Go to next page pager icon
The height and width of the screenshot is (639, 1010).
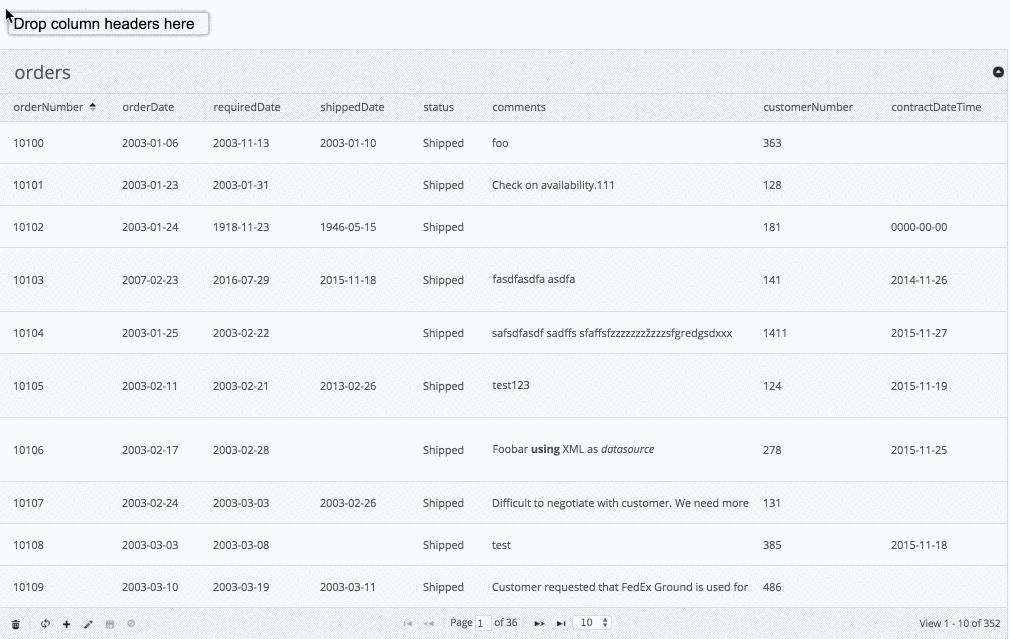pos(539,623)
